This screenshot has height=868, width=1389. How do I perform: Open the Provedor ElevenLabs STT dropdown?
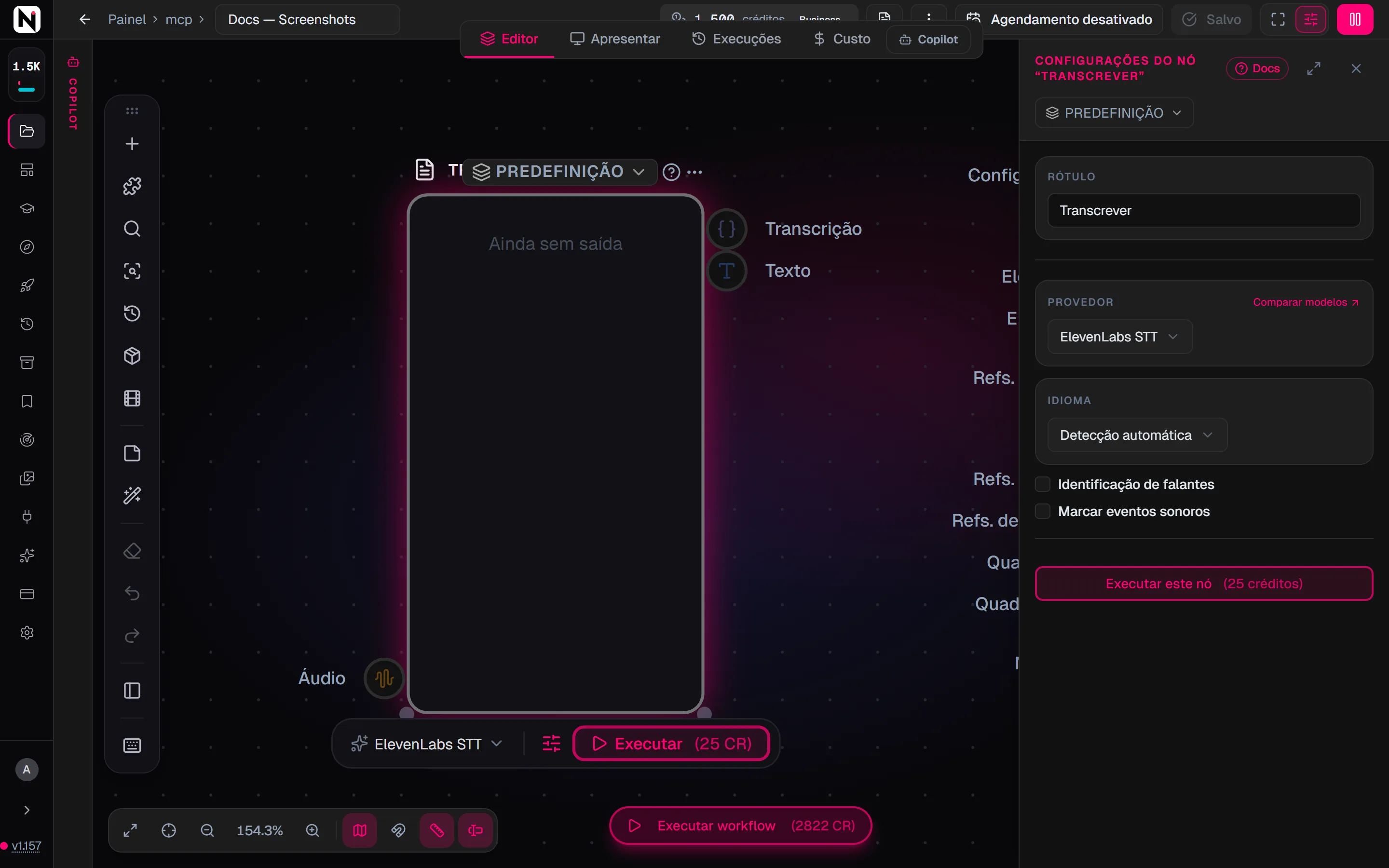[x=1119, y=337]
